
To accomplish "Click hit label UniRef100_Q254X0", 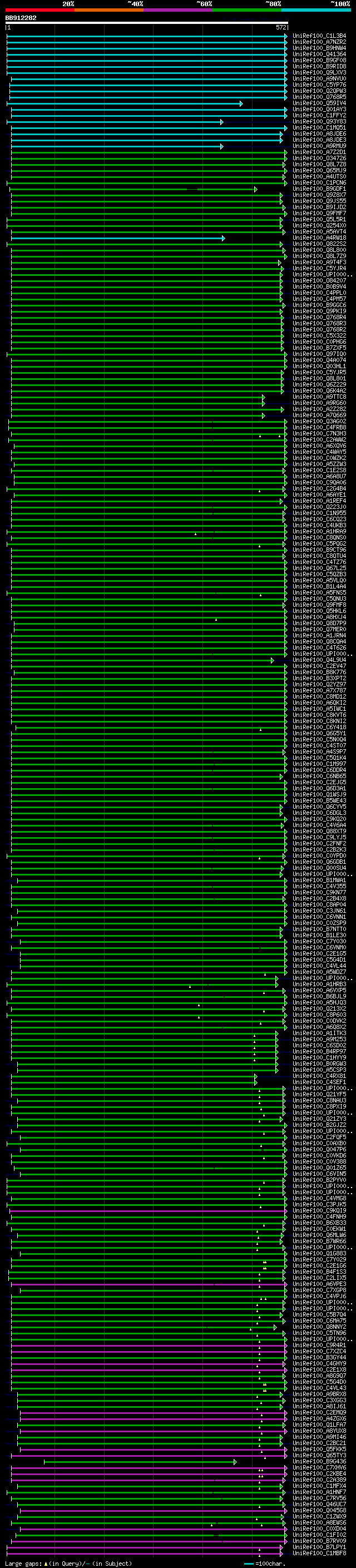I will click(319, 226).
